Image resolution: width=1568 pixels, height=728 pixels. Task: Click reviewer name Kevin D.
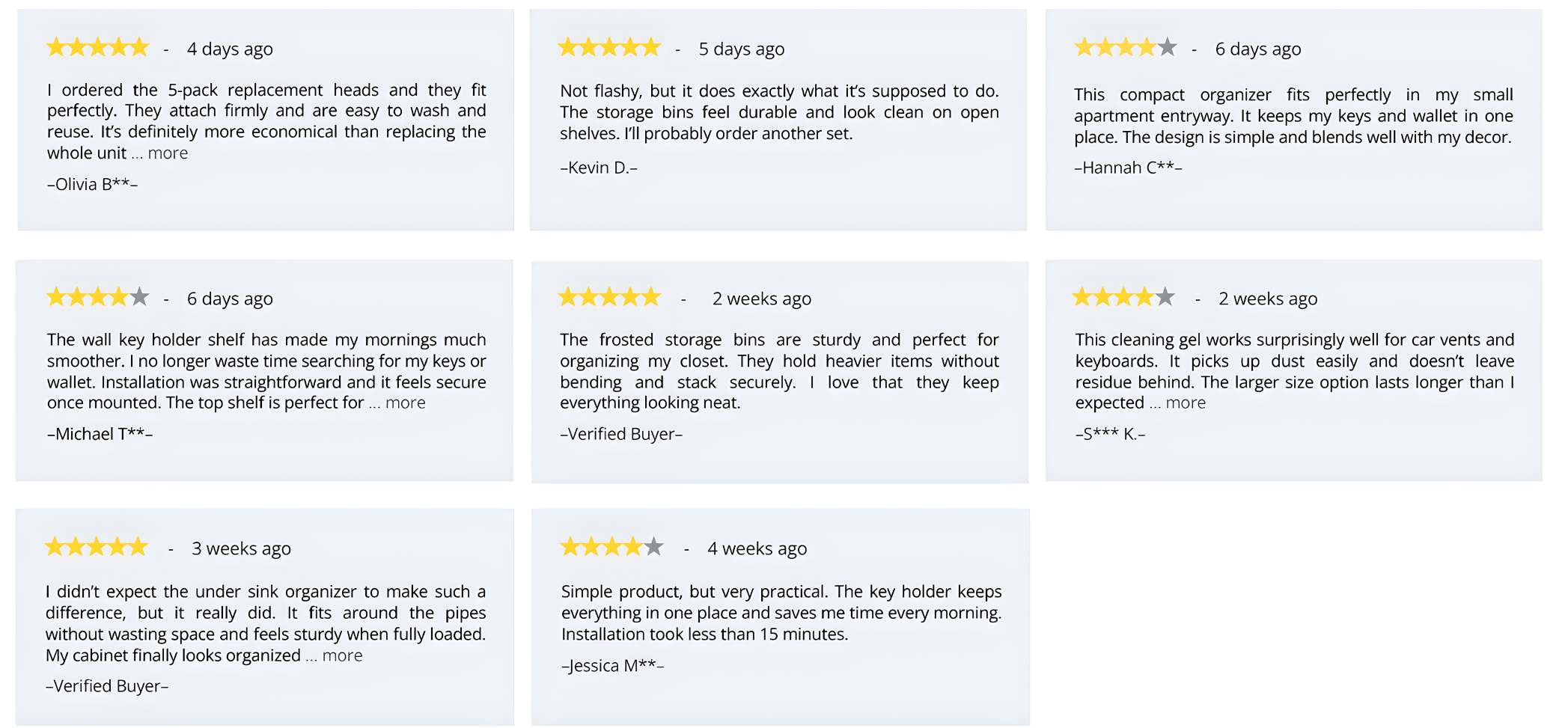coord(599,168)
